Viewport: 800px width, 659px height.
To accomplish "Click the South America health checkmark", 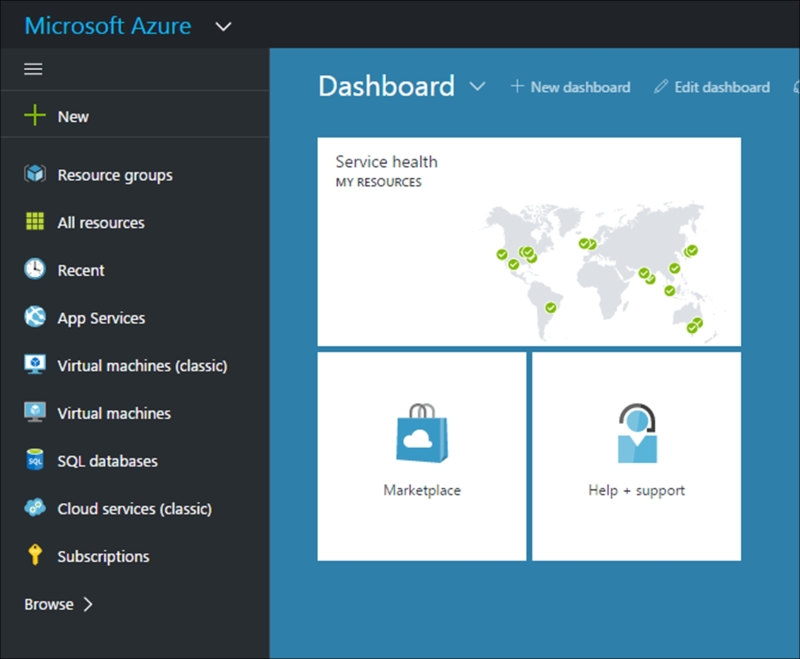I will click(x=551, y=308).
